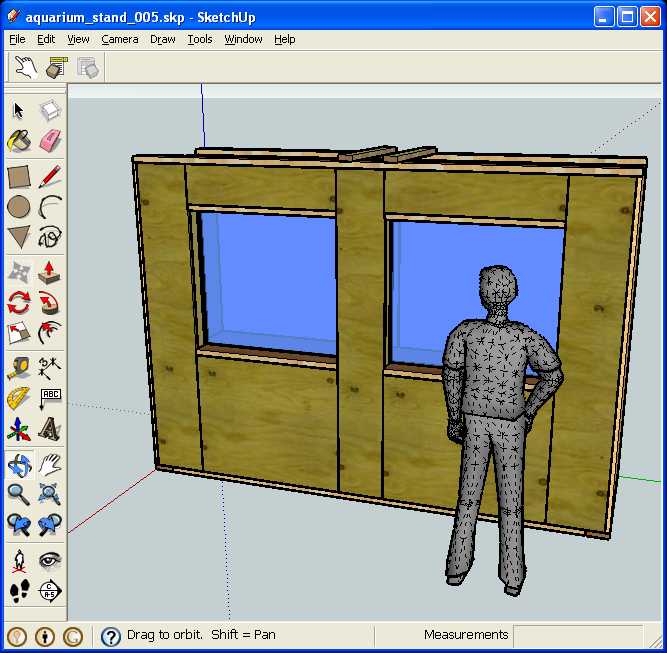Select the Scale tool
This screenshot has width=667, height=653.
point(19,333)
